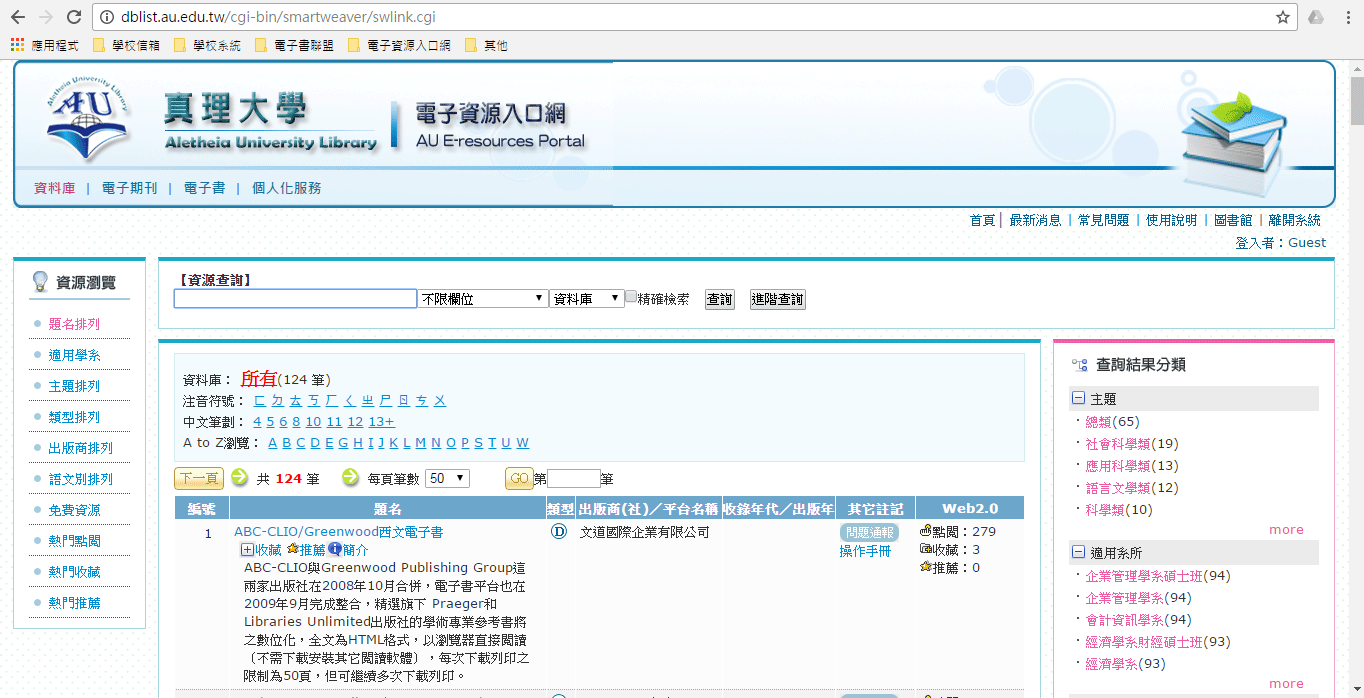Screen dimensions: 1364x698
Task: Select 語文別排列 in sidebar
Action: (x=81, y=479)
